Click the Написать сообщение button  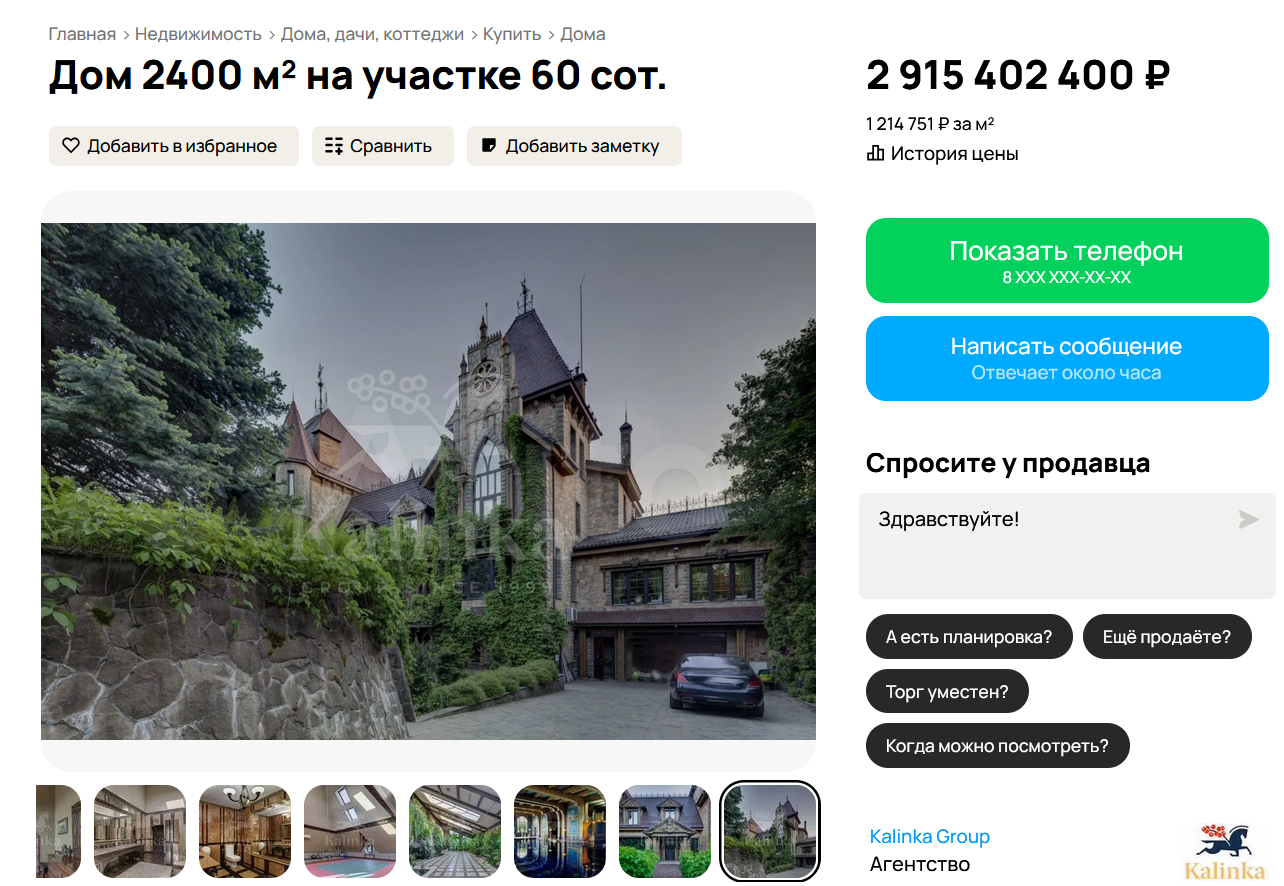point(1067,359)
